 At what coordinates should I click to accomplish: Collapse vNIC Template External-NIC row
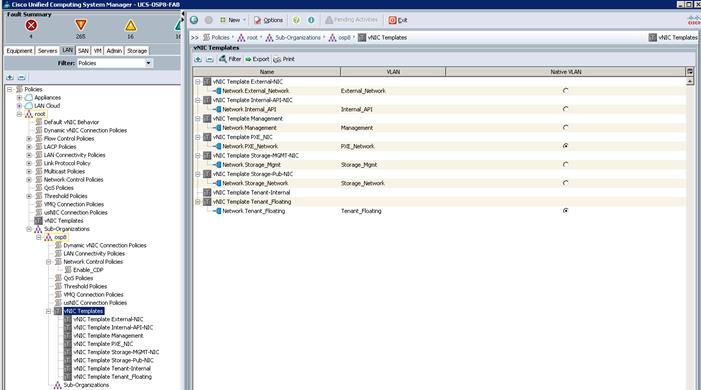pos(198,82)
